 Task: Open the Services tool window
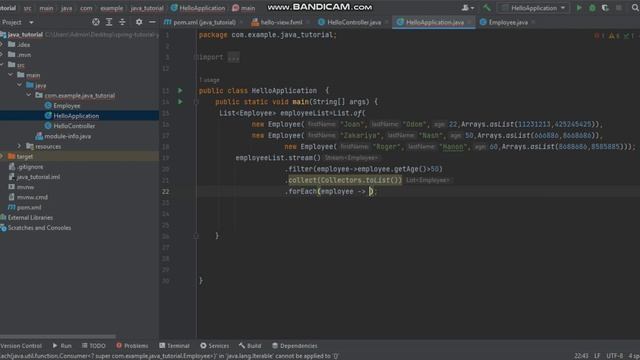pos(214,346)
